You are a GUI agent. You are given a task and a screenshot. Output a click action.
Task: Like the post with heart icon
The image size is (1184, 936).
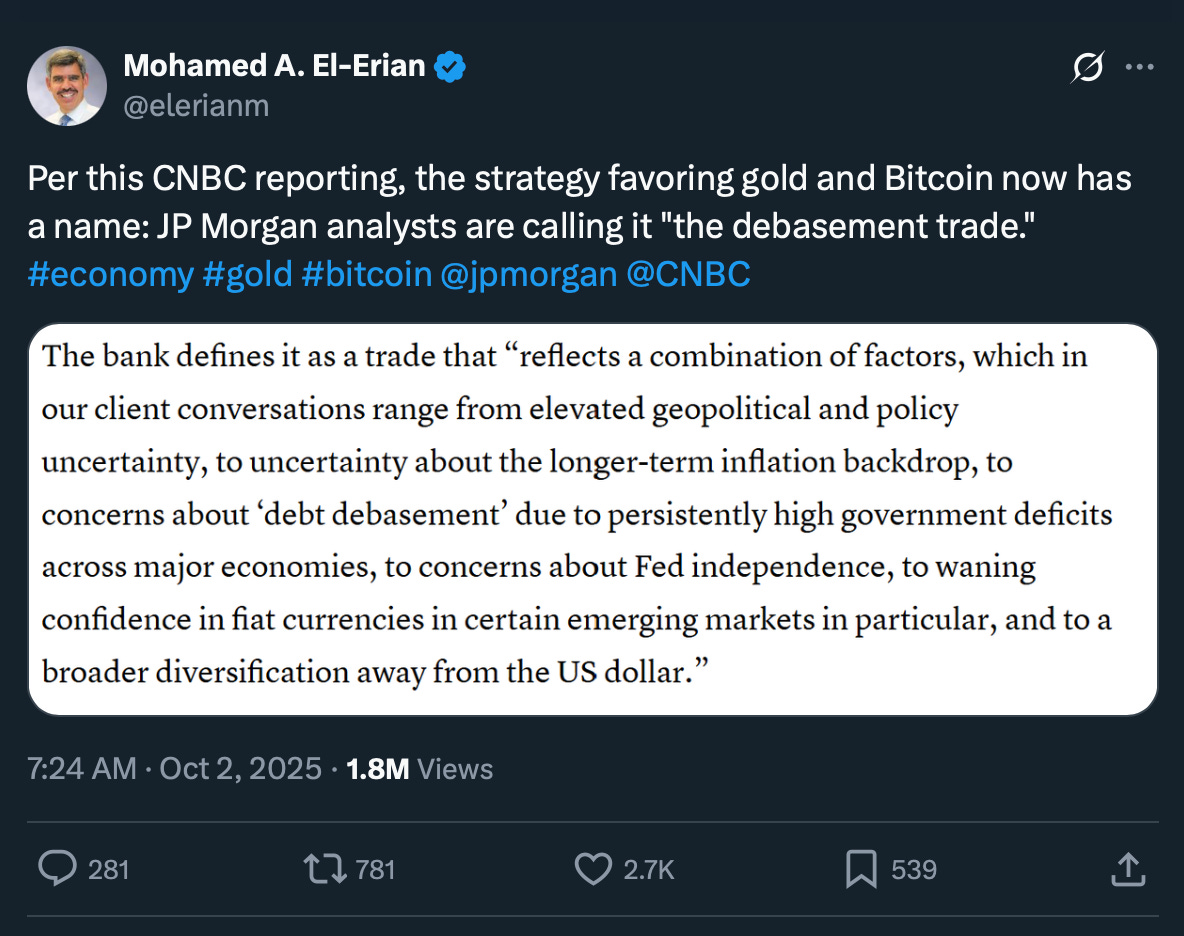tap(592, 869)
